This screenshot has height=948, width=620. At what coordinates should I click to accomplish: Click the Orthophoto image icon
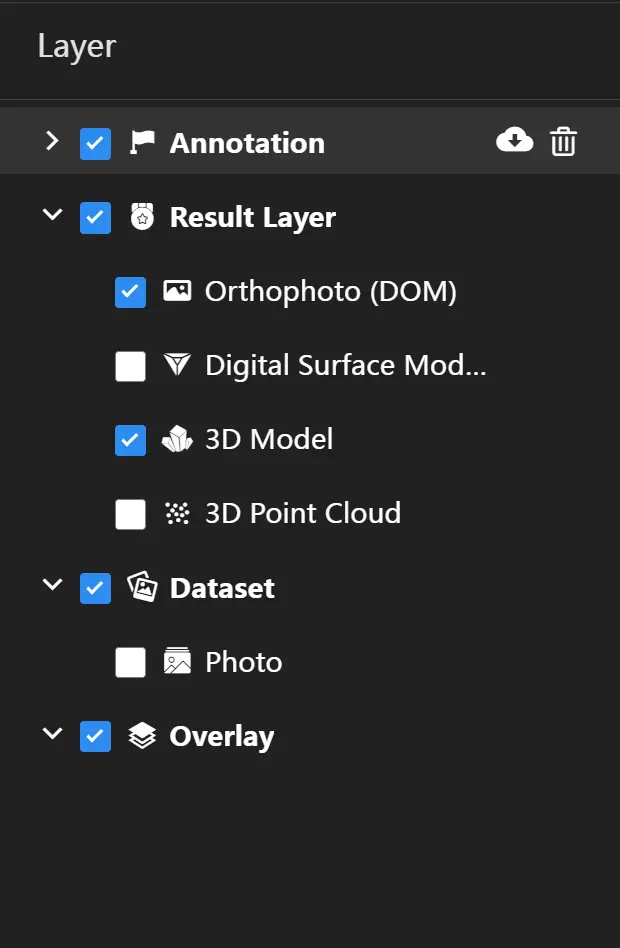click(177, 291)
